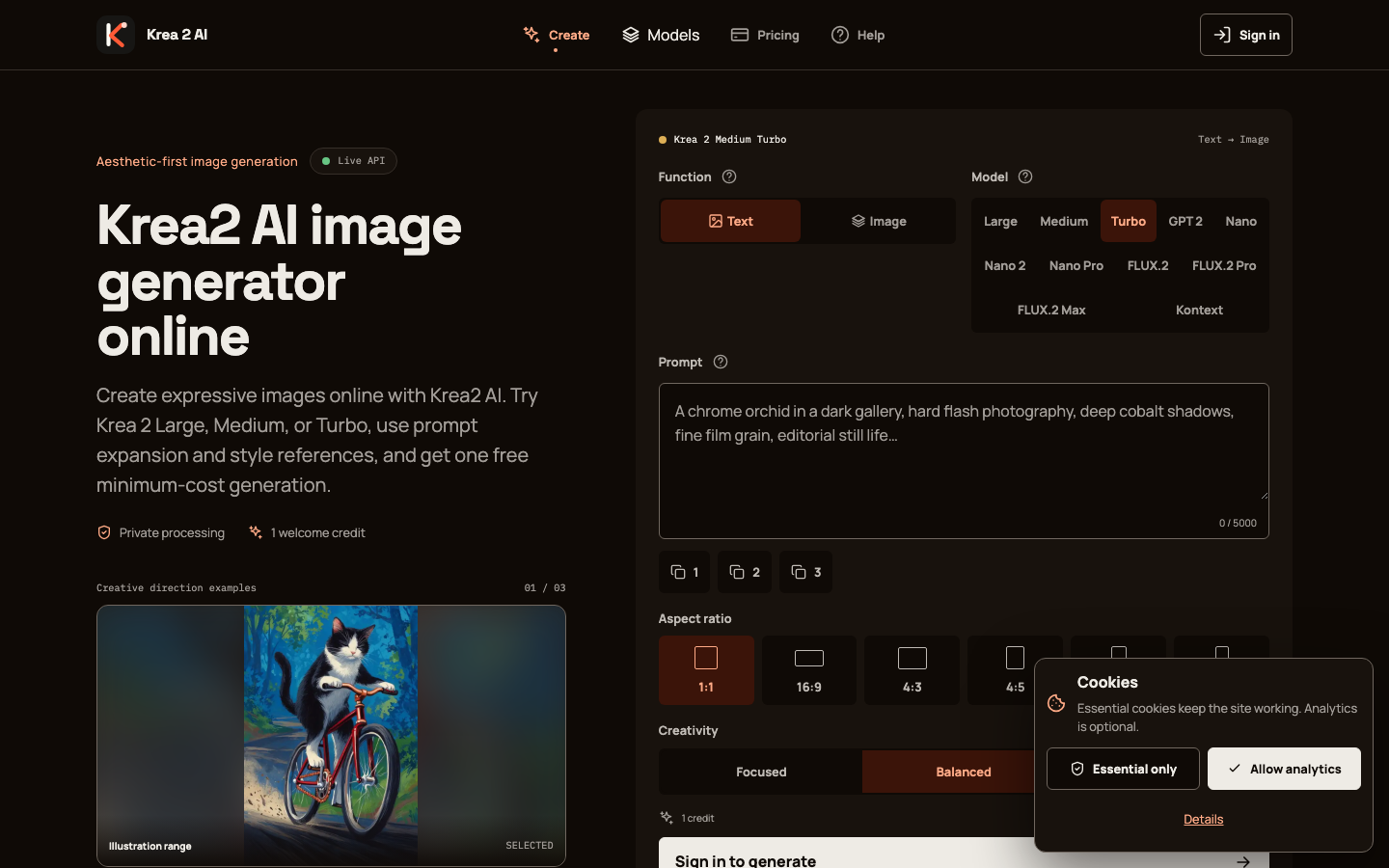Select the Text function mode

730,221
